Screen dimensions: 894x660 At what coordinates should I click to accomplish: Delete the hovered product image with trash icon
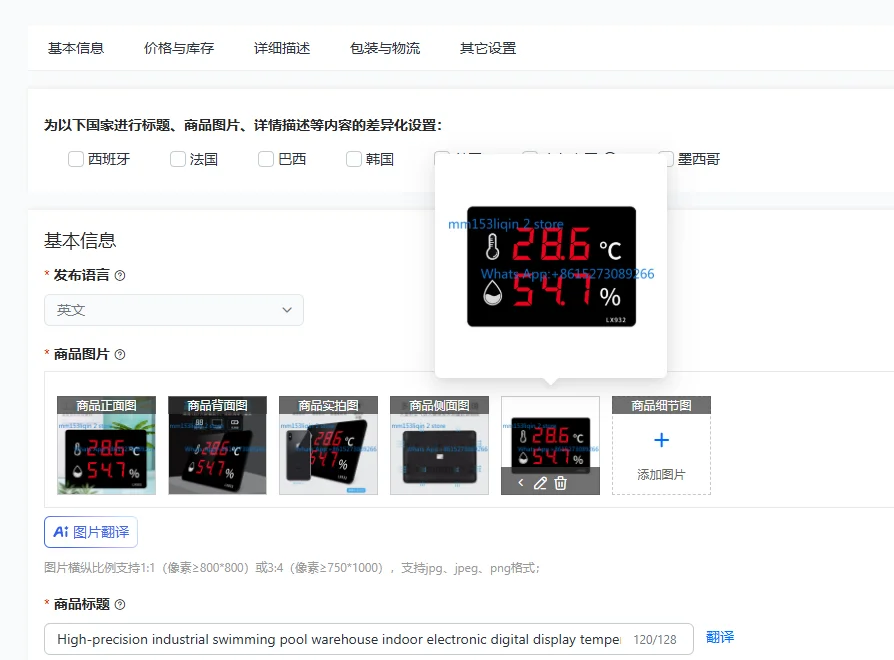(x=560, y=483)
